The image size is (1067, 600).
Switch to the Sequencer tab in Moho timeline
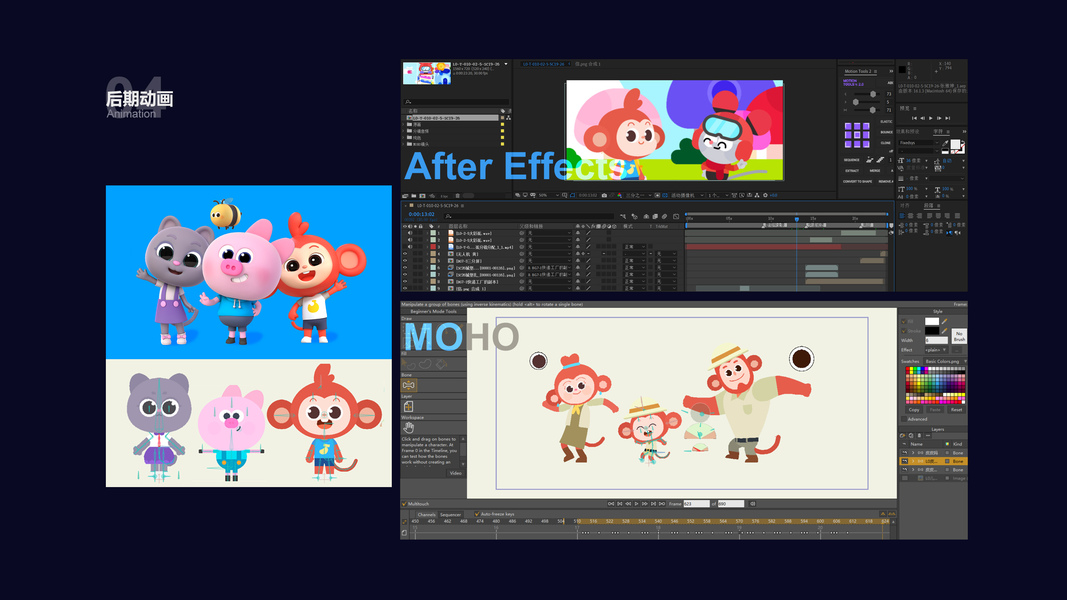[x=450, y=514]
